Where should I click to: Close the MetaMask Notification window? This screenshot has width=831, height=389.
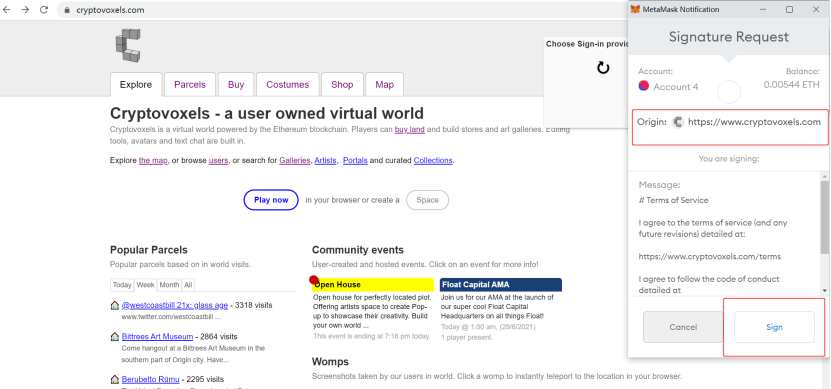(816, 10)
